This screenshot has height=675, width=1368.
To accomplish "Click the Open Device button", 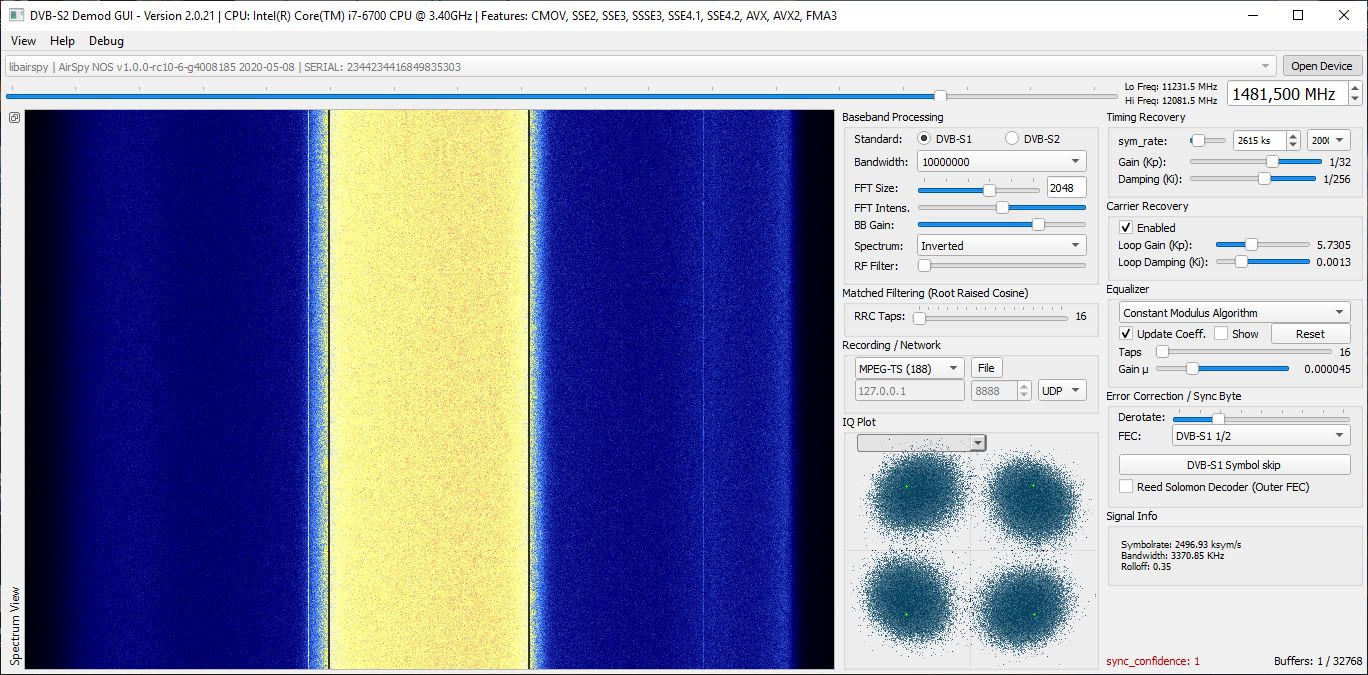I will [x=1321, y=66].
